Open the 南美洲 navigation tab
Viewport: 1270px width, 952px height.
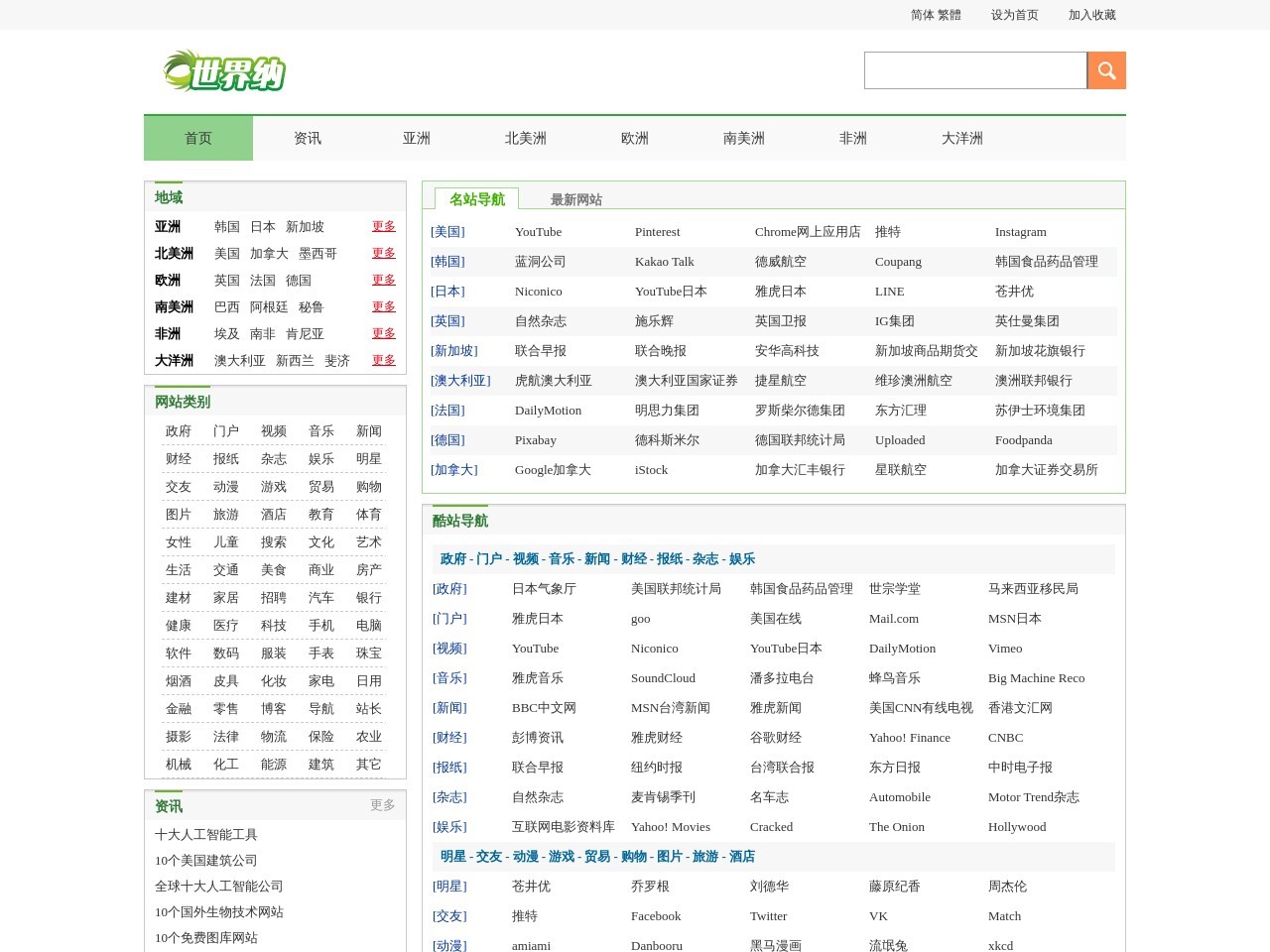pyautogui.click(x=744, y=138)
